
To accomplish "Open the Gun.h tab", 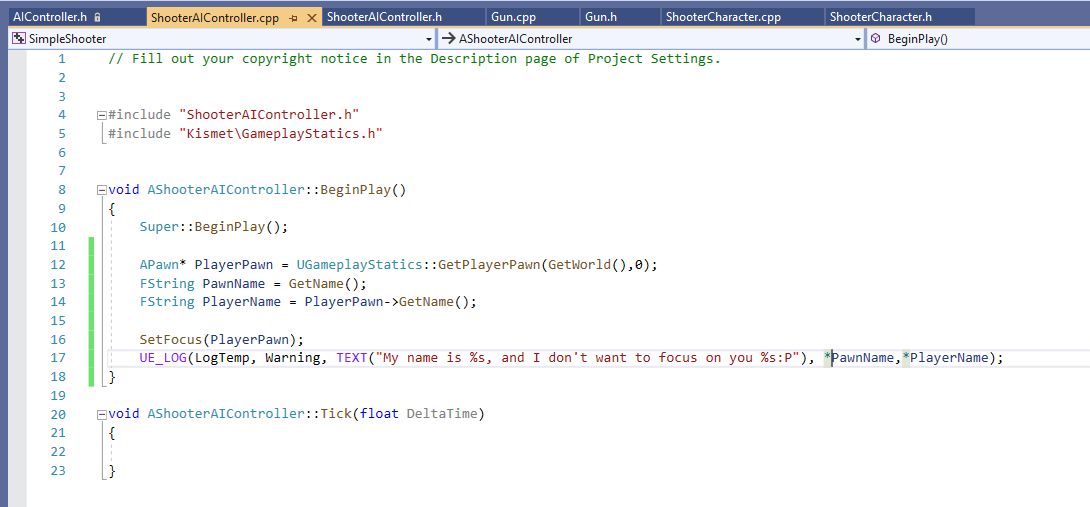I will 601,17.
